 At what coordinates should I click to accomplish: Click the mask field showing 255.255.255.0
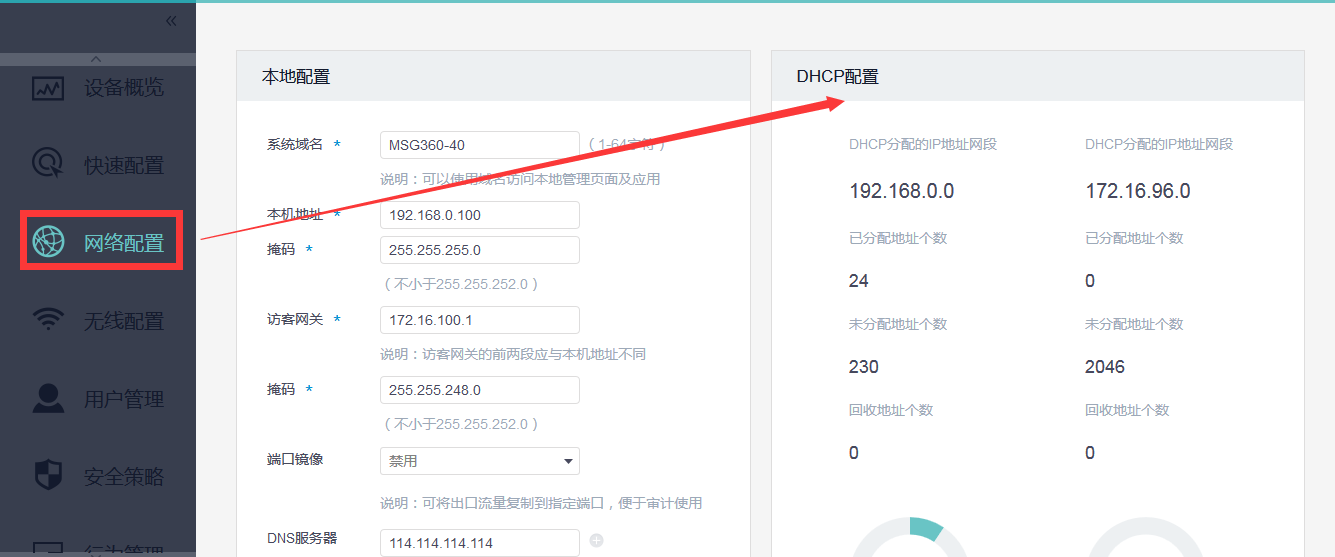(x=480, y=250)
